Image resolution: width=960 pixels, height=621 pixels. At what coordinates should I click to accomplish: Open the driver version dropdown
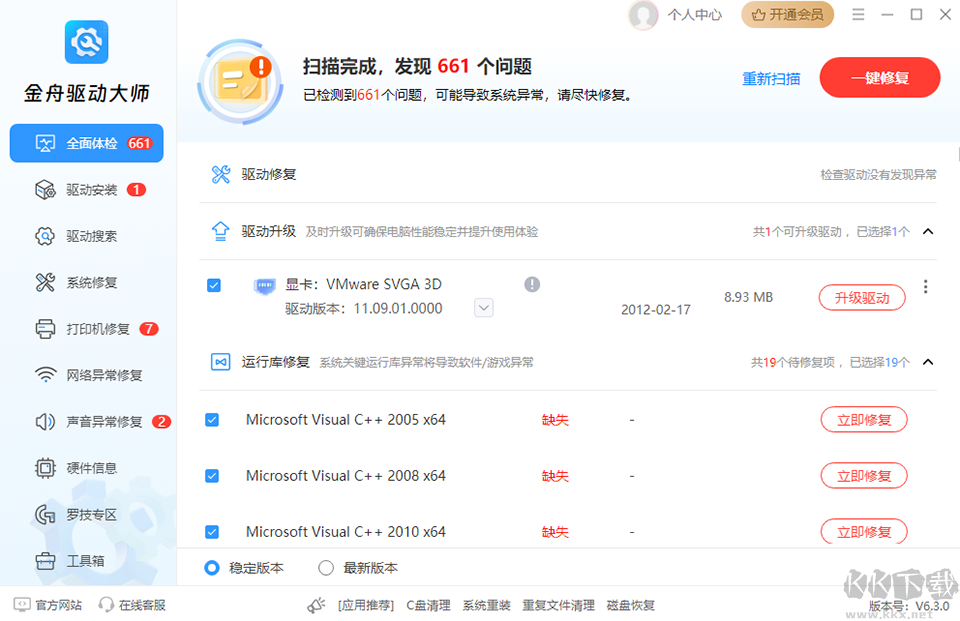(x=484, y=308)
